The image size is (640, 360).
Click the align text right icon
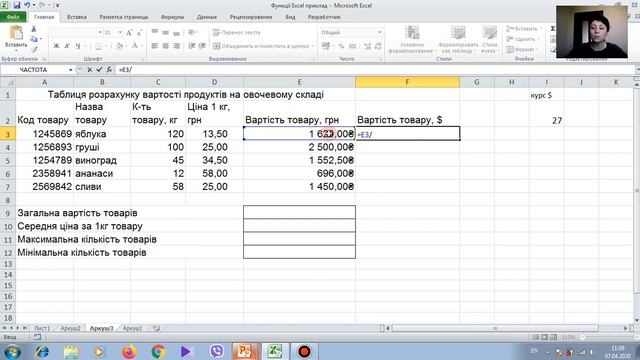176,46
